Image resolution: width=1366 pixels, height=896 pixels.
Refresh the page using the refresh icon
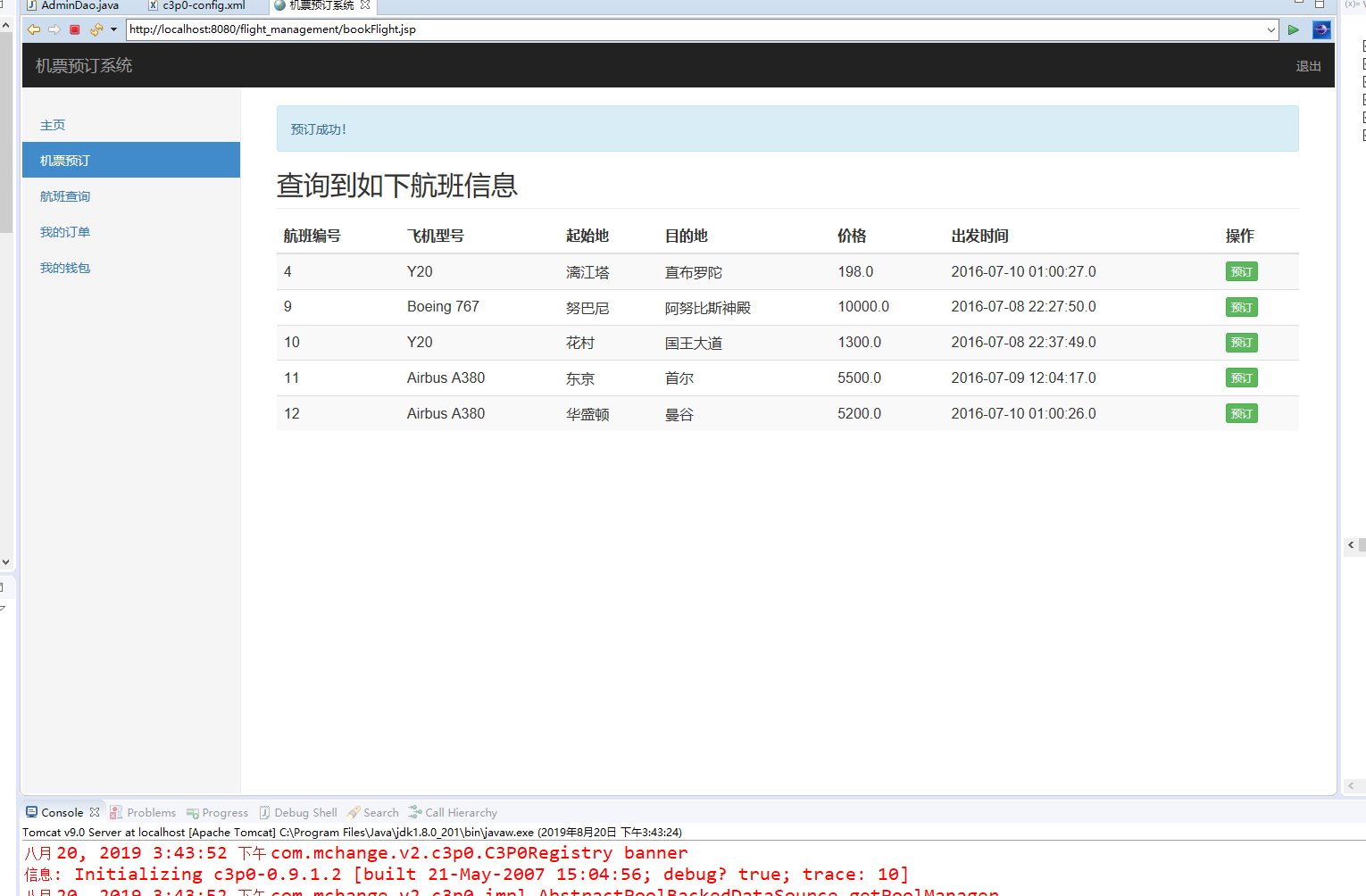click(x=95, y=29)
